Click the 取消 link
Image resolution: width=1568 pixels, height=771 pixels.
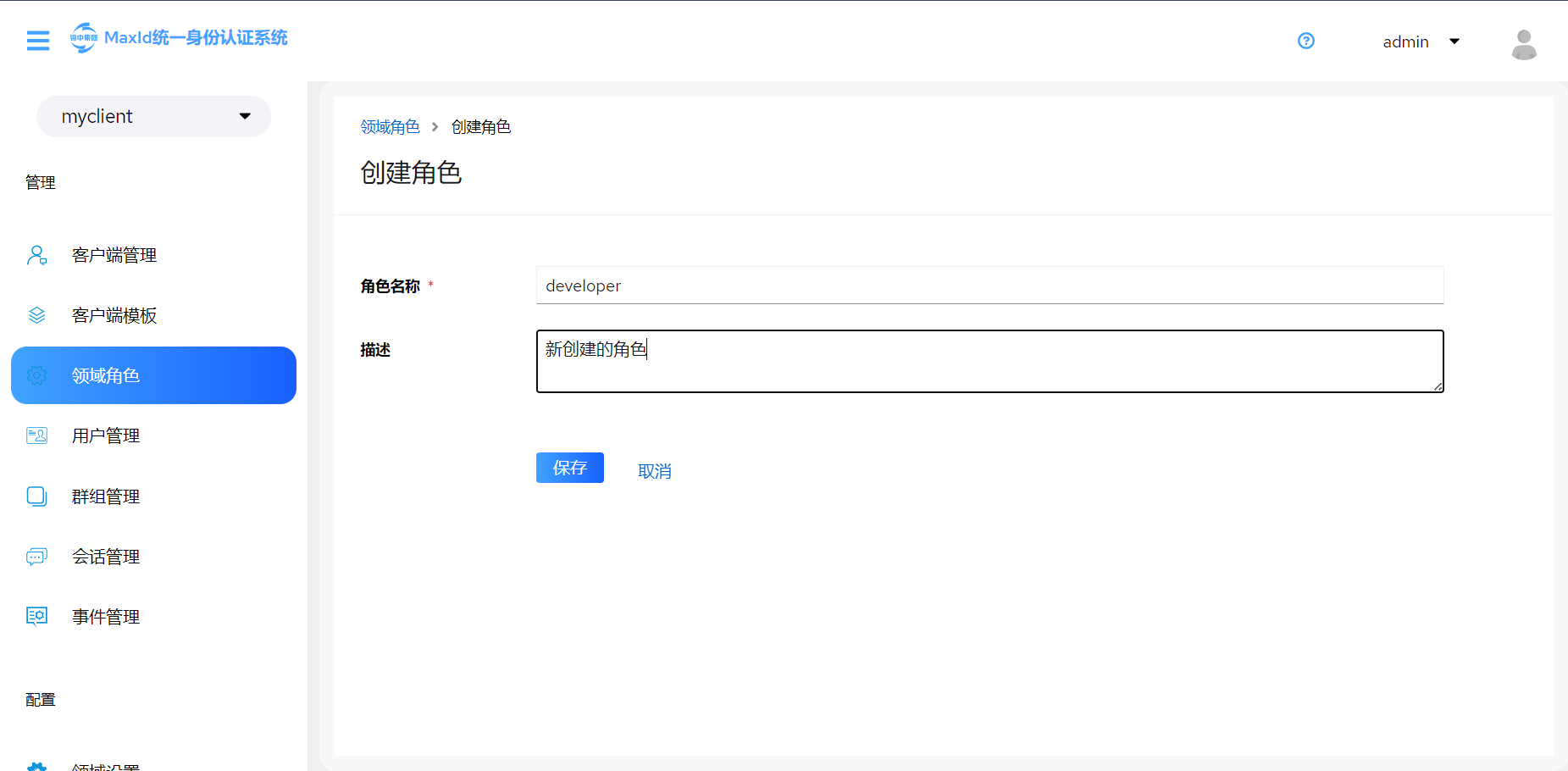coord(655,471)
